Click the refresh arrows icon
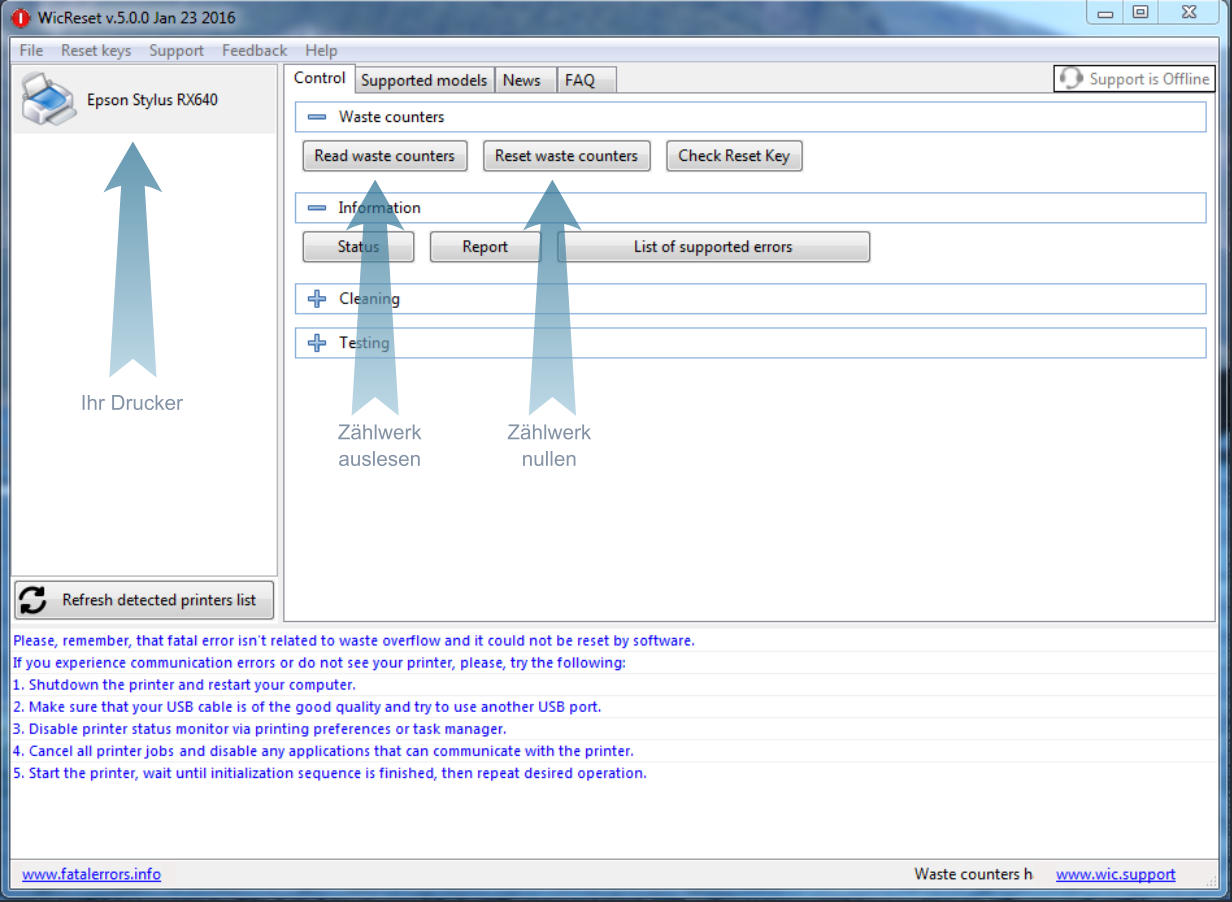This screenshot has height=902, width=1232. tap(33, 600)
